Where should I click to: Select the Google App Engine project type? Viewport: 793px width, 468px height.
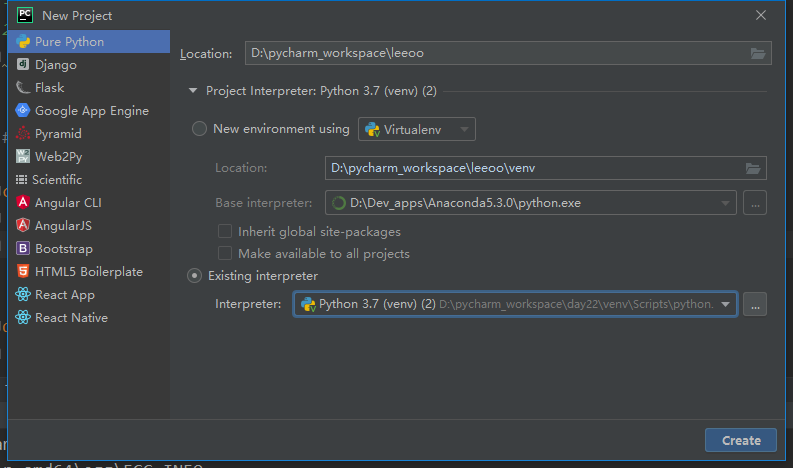coord(91,111)
